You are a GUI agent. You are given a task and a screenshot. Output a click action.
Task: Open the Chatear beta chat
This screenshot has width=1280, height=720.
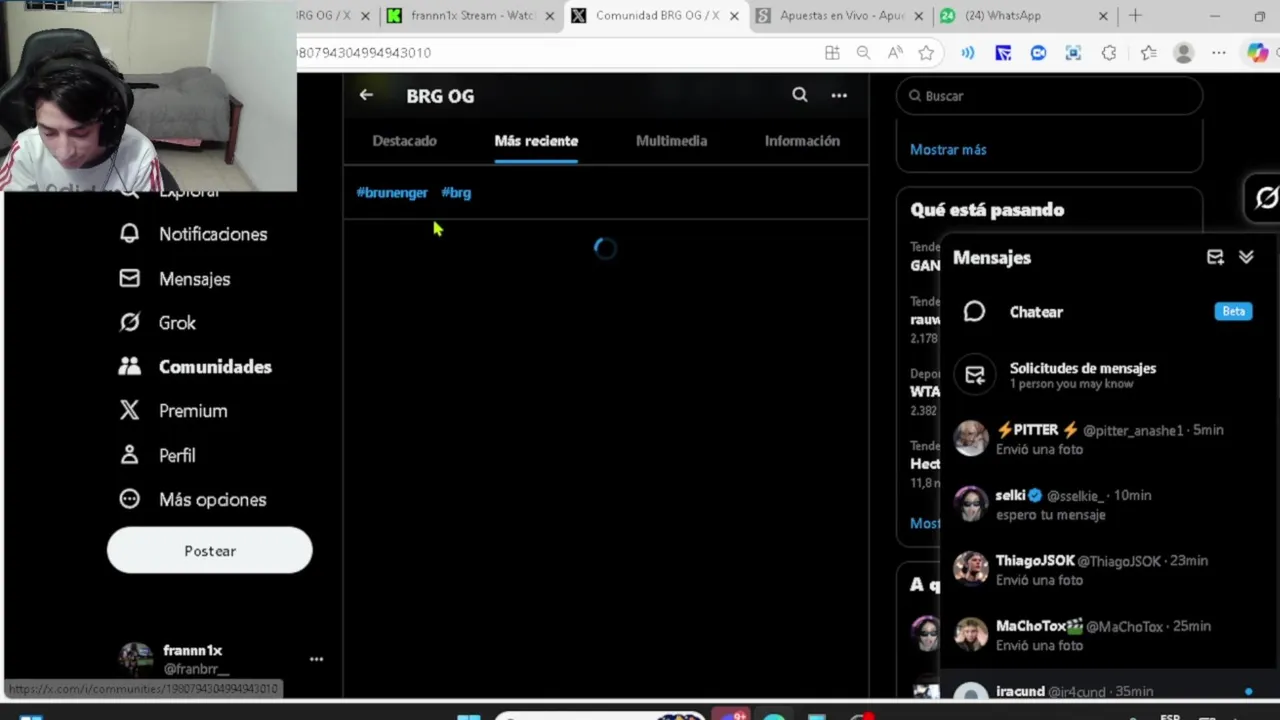1110,312
